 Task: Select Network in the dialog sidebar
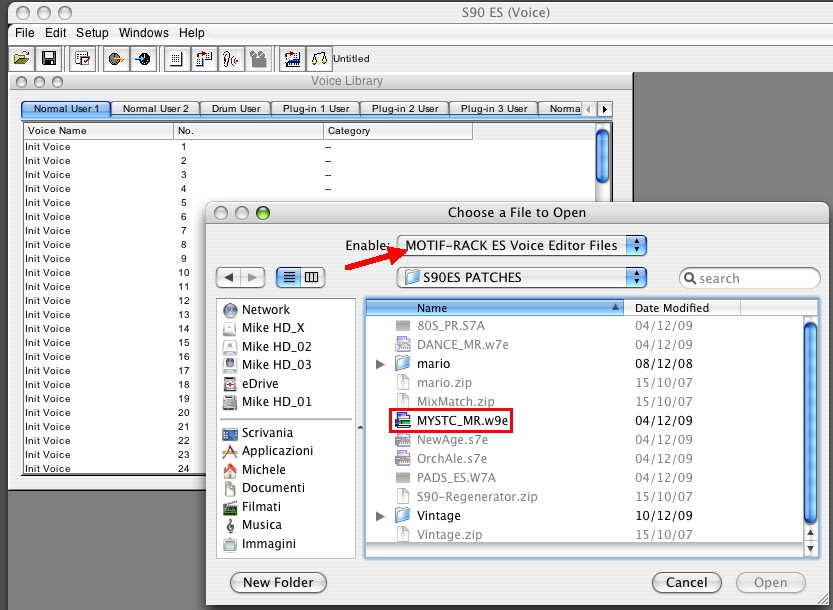257,310
